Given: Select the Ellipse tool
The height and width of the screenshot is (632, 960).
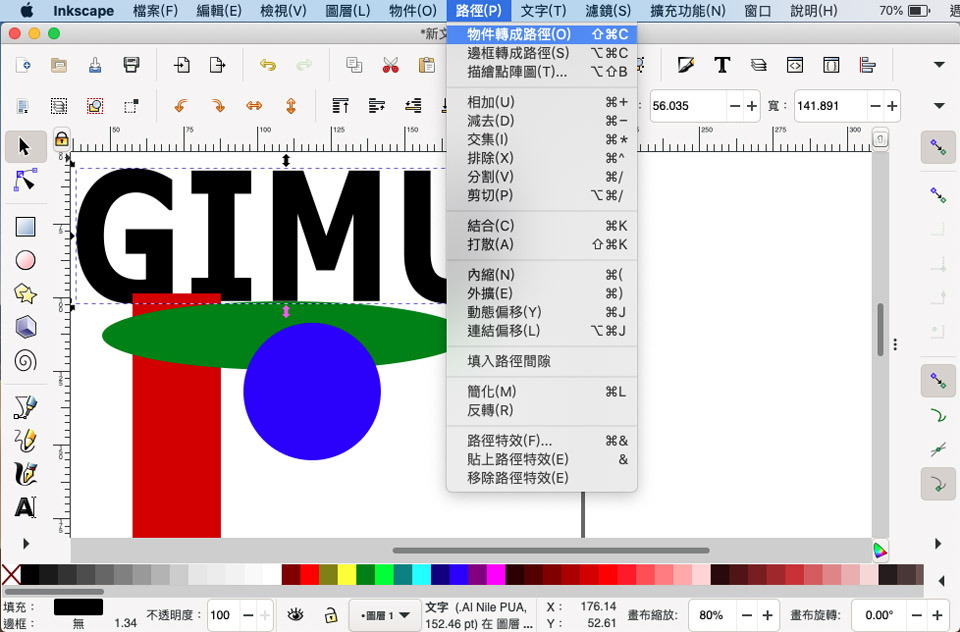Looking at the screenshot, I should [25, 260].
